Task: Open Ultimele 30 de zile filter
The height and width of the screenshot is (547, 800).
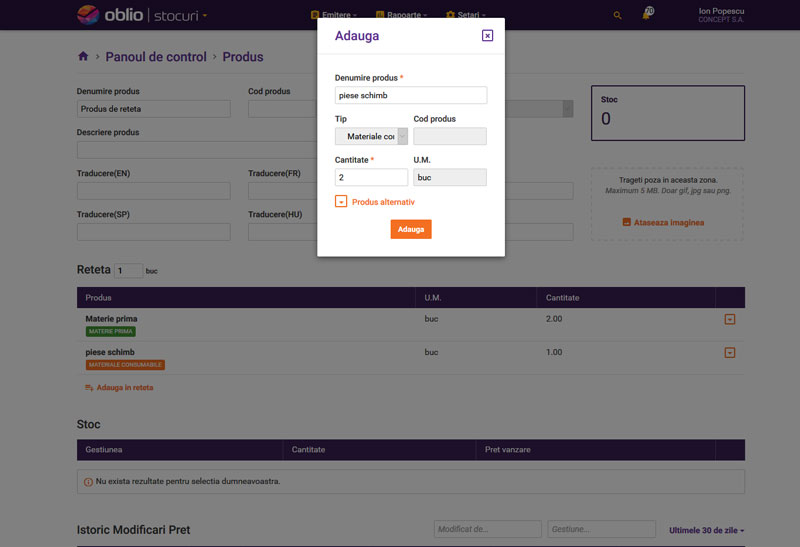Action: [x=706, y=531]
